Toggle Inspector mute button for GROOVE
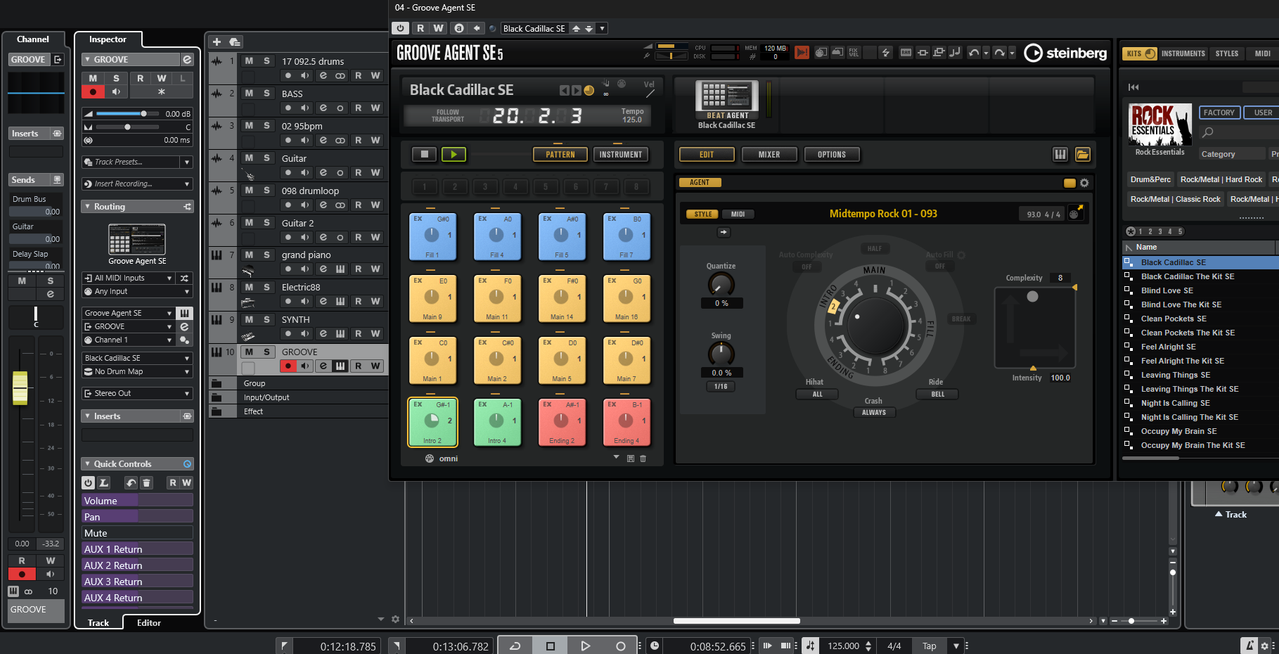This screenshot has width=1279, height=654. pos(93,78)
